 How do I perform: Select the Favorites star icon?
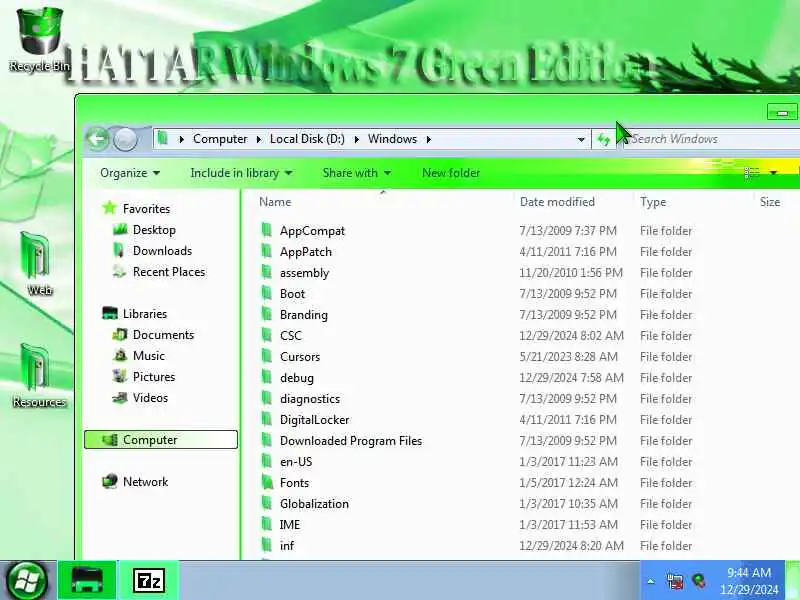pyautogui.click(x=109, y=208)
